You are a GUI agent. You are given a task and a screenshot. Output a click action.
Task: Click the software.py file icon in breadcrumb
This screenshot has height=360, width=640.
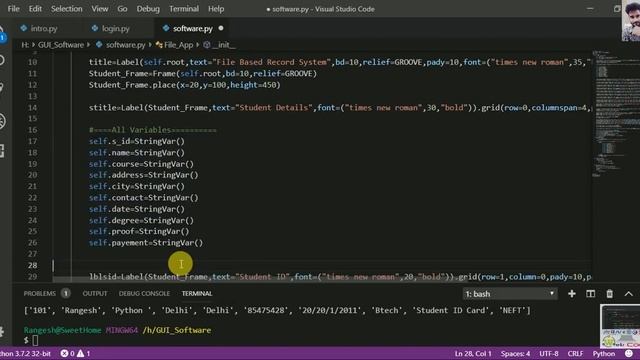click(99, 44)
